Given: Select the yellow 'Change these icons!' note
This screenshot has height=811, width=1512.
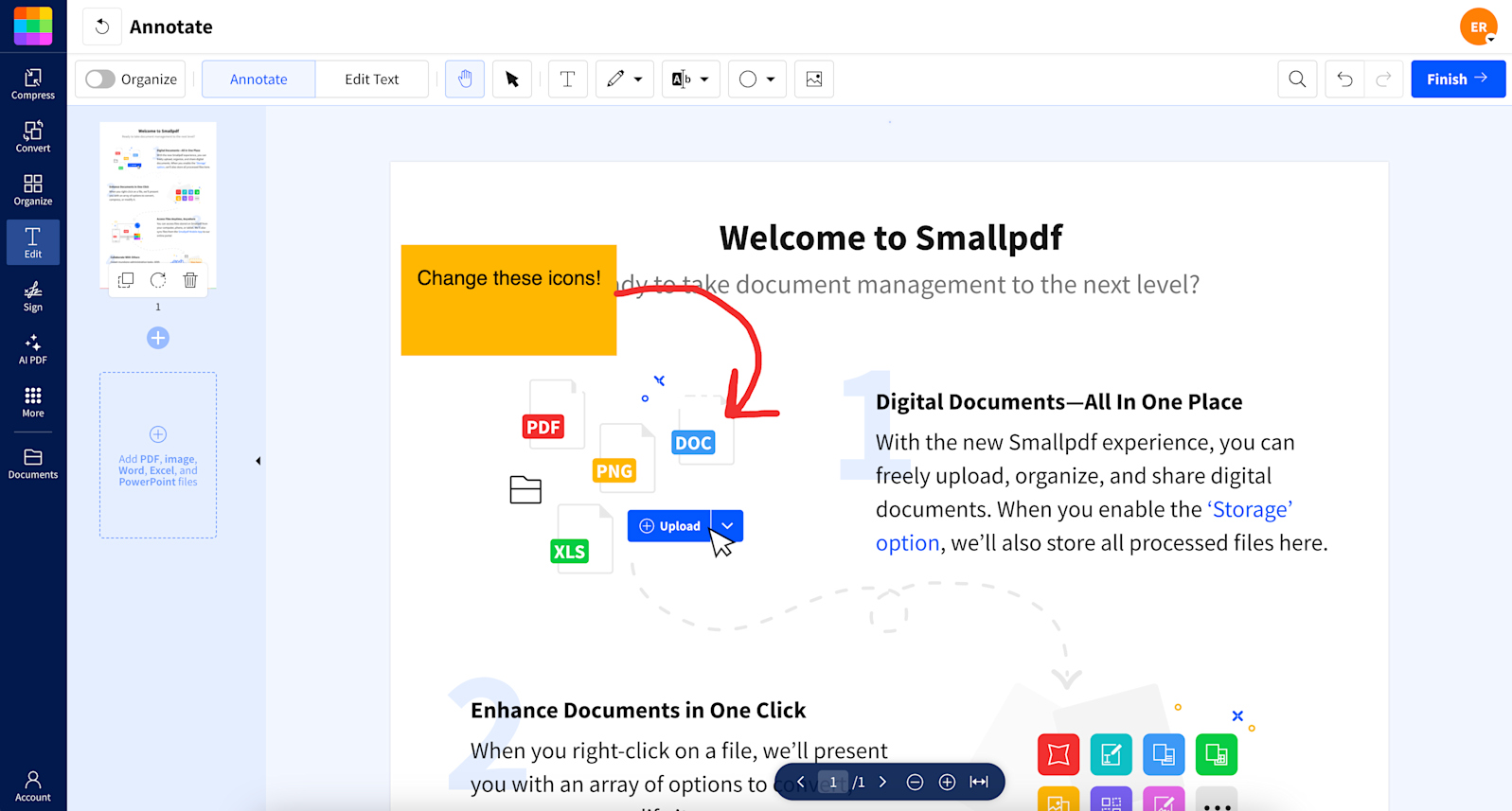Looking at the screenshot, I should 508,300.
